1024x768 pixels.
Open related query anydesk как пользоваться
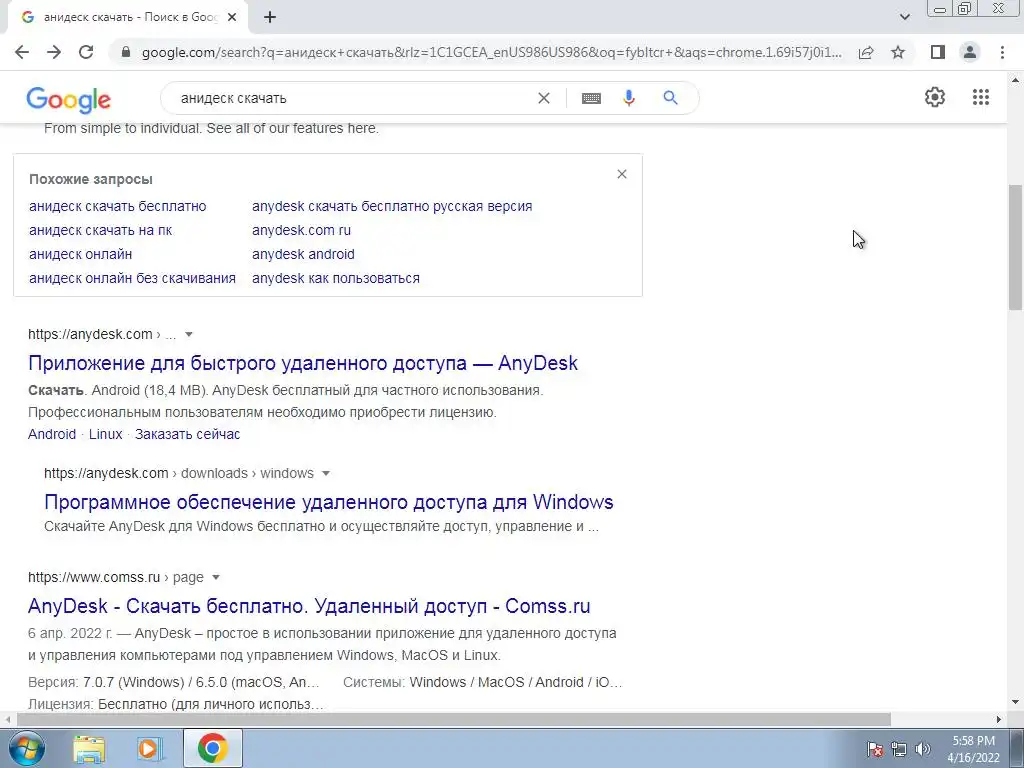pos(336,278)
